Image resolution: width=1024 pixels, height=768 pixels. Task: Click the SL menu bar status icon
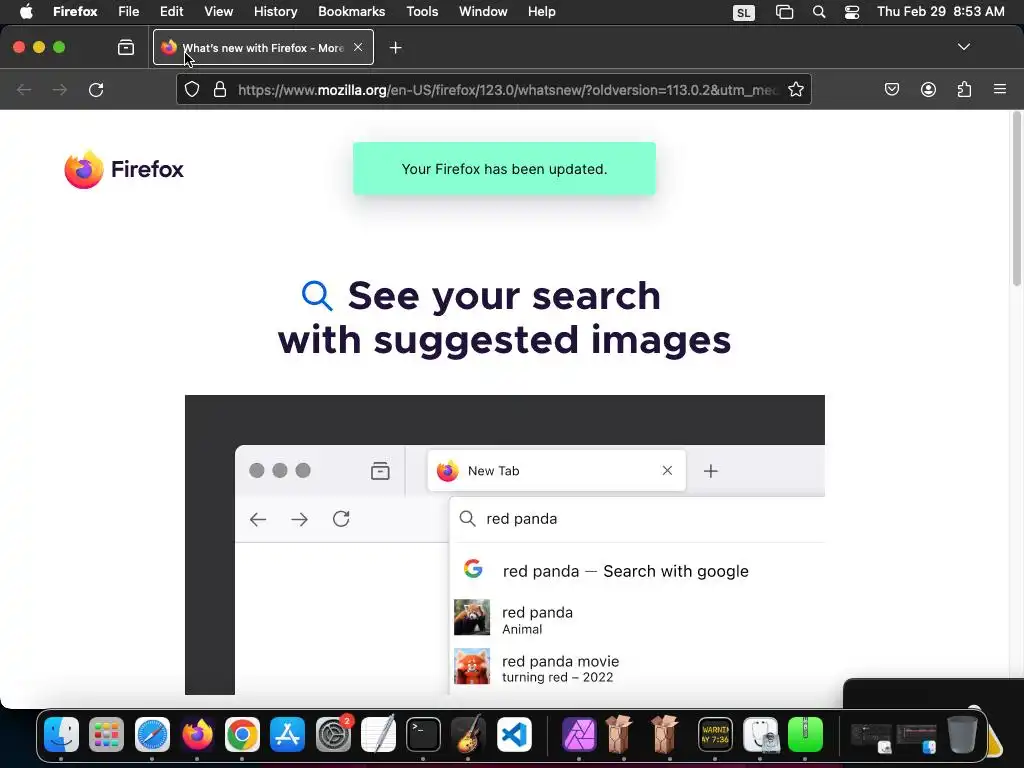(743, 12)
